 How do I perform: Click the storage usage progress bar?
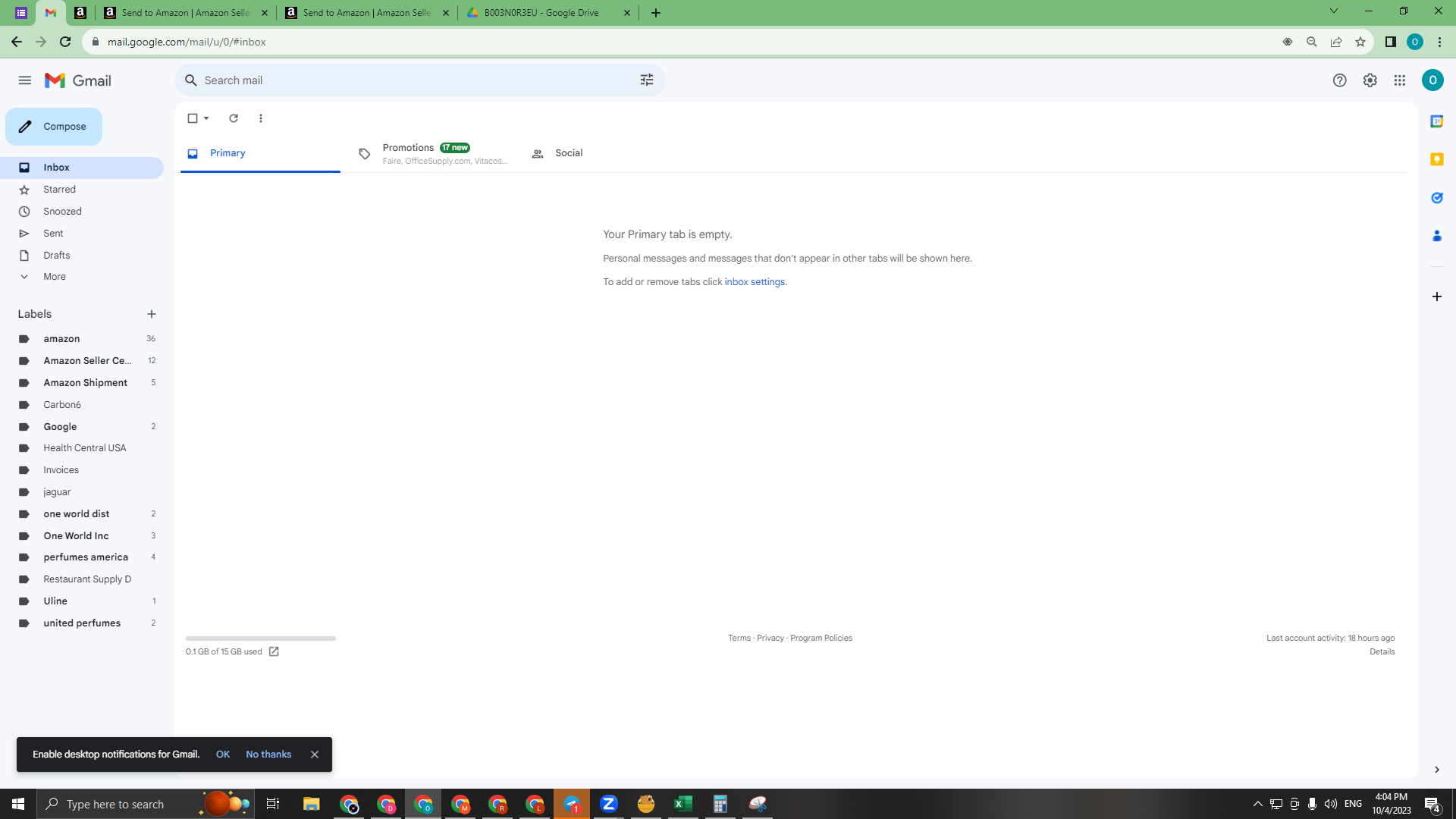tap(261, 639)
